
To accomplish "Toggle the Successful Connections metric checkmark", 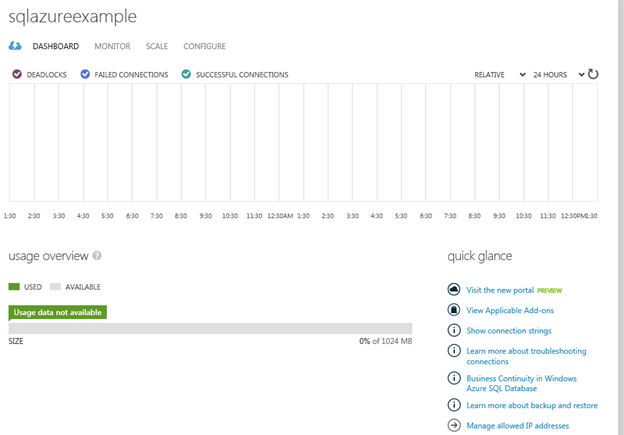I will click(x=186, y=74).
